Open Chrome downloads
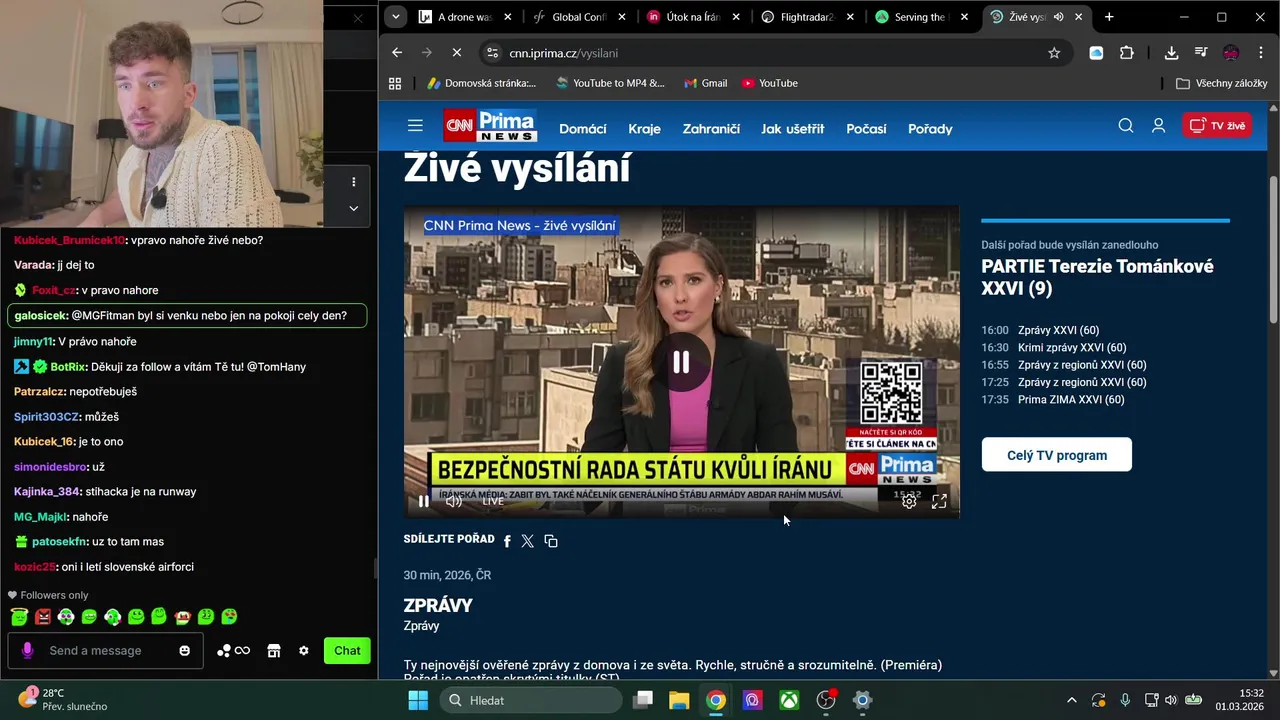This screenshot has height=720, width=1280. pos(1171,53)
